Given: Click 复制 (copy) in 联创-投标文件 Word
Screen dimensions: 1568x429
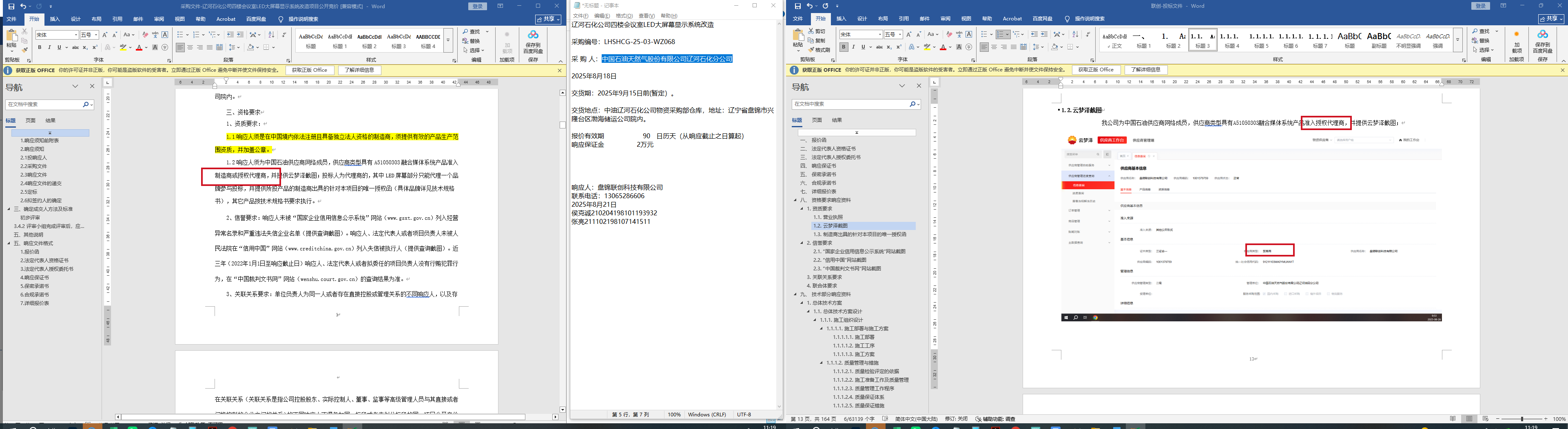Looking at the screenshot, I should point(817,41).
